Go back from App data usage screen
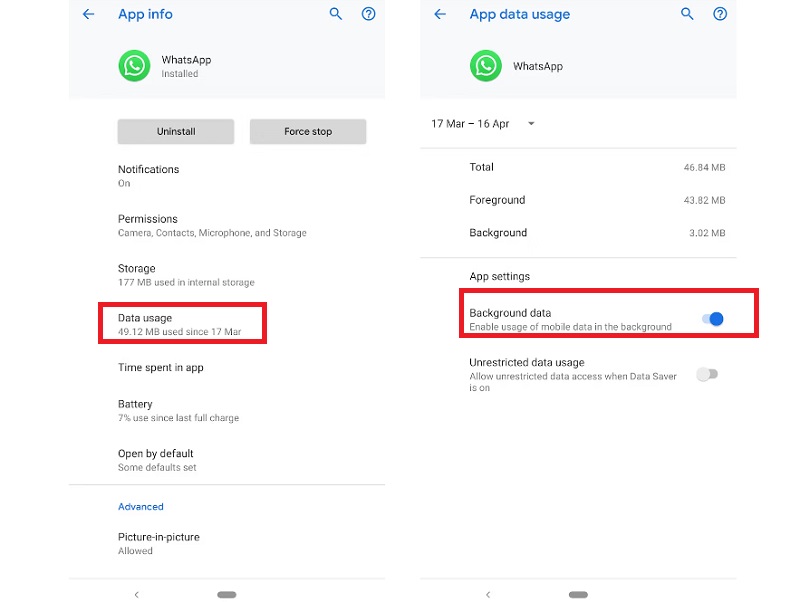The width and height of the screenshot is (800, 602). point(440,15)
